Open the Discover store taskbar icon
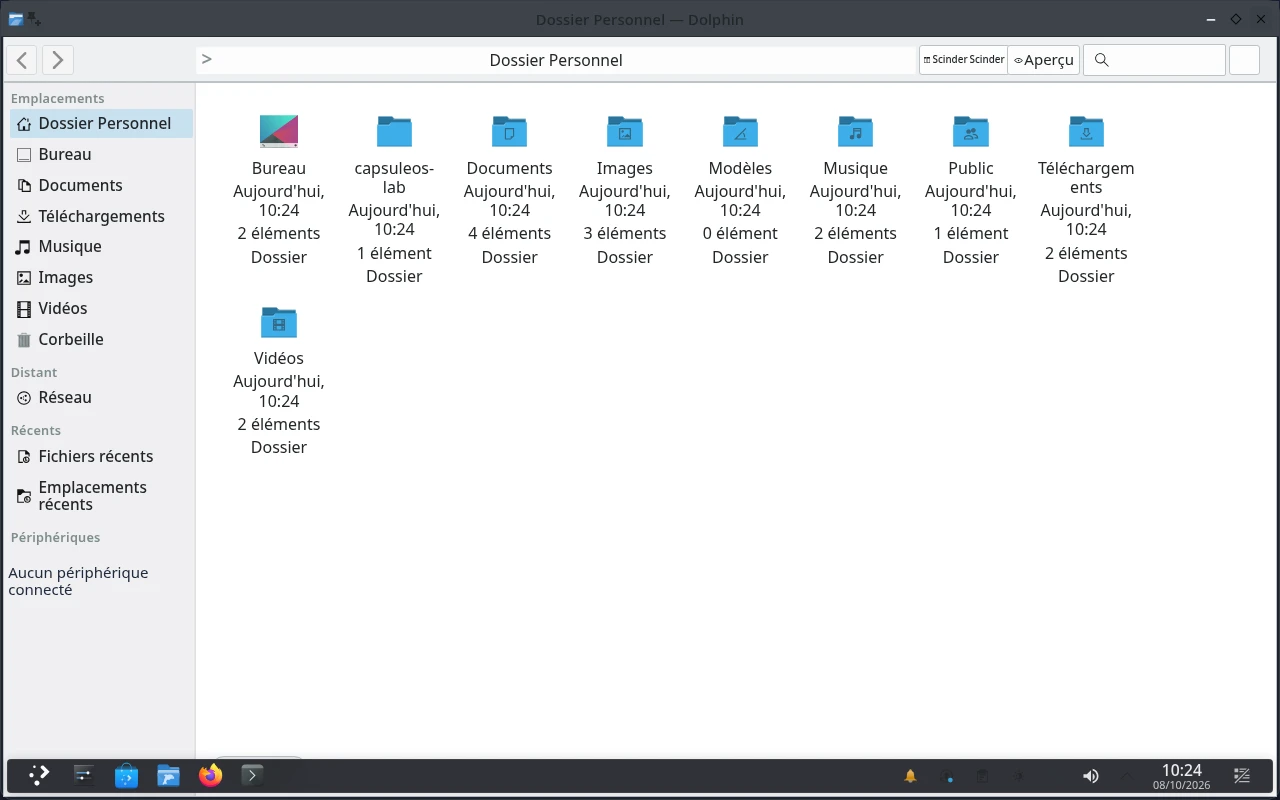The image size is (1280, 800). point(126,775)
